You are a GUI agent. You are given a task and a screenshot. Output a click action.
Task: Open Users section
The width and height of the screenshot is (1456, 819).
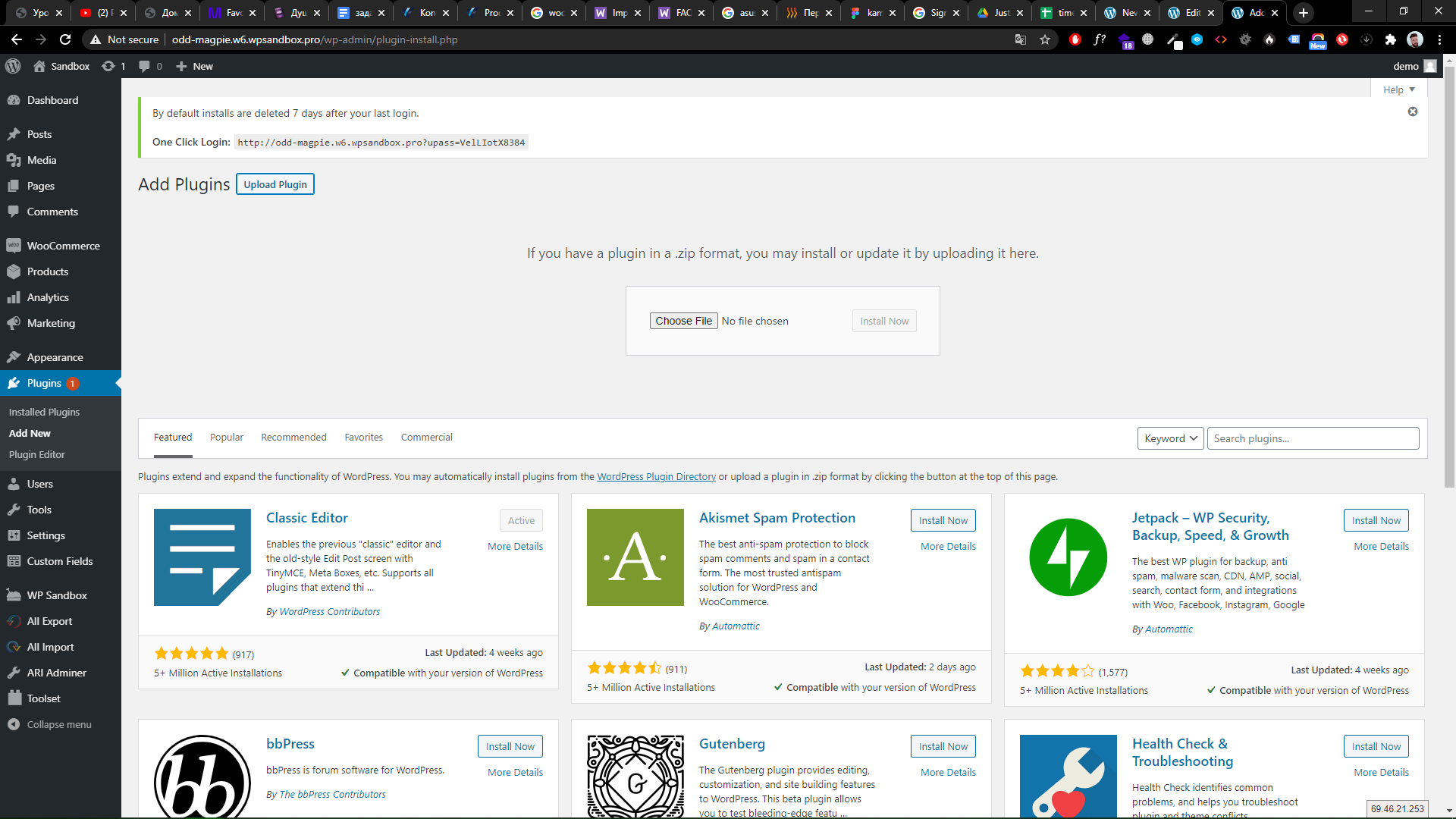point(40,484)
